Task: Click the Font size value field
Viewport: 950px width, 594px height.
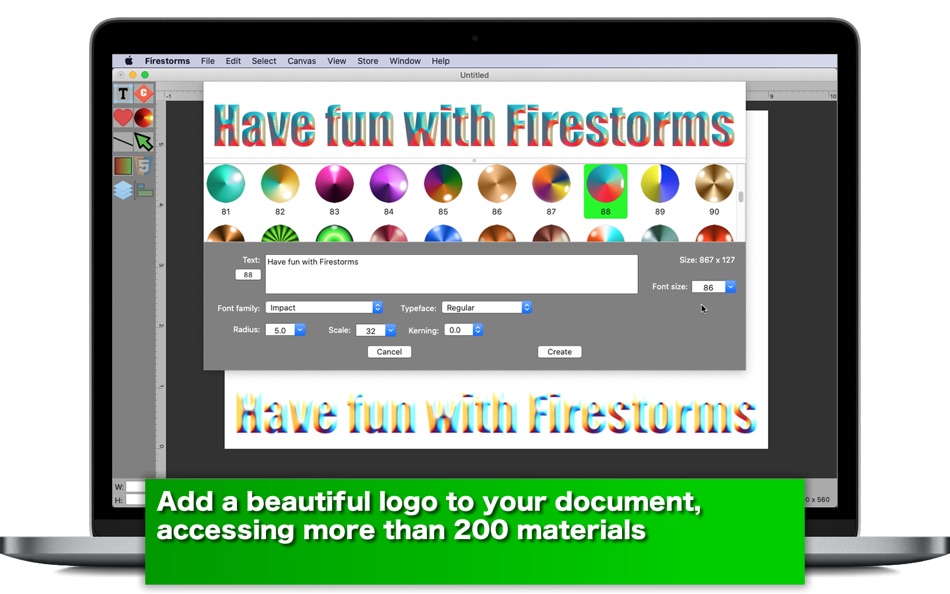Action: (x=709, y=287)
